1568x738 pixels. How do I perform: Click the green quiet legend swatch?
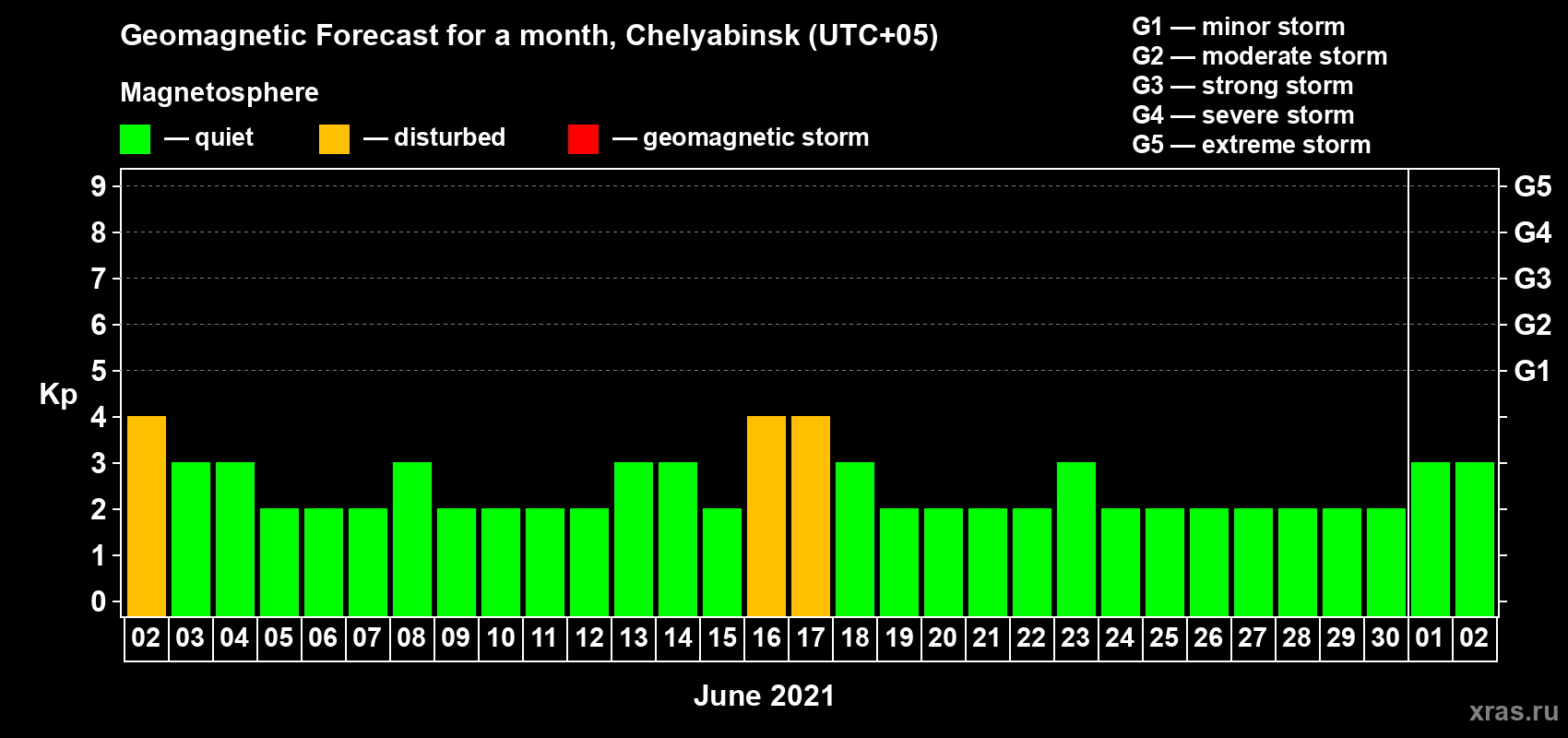tap(136, 139)
